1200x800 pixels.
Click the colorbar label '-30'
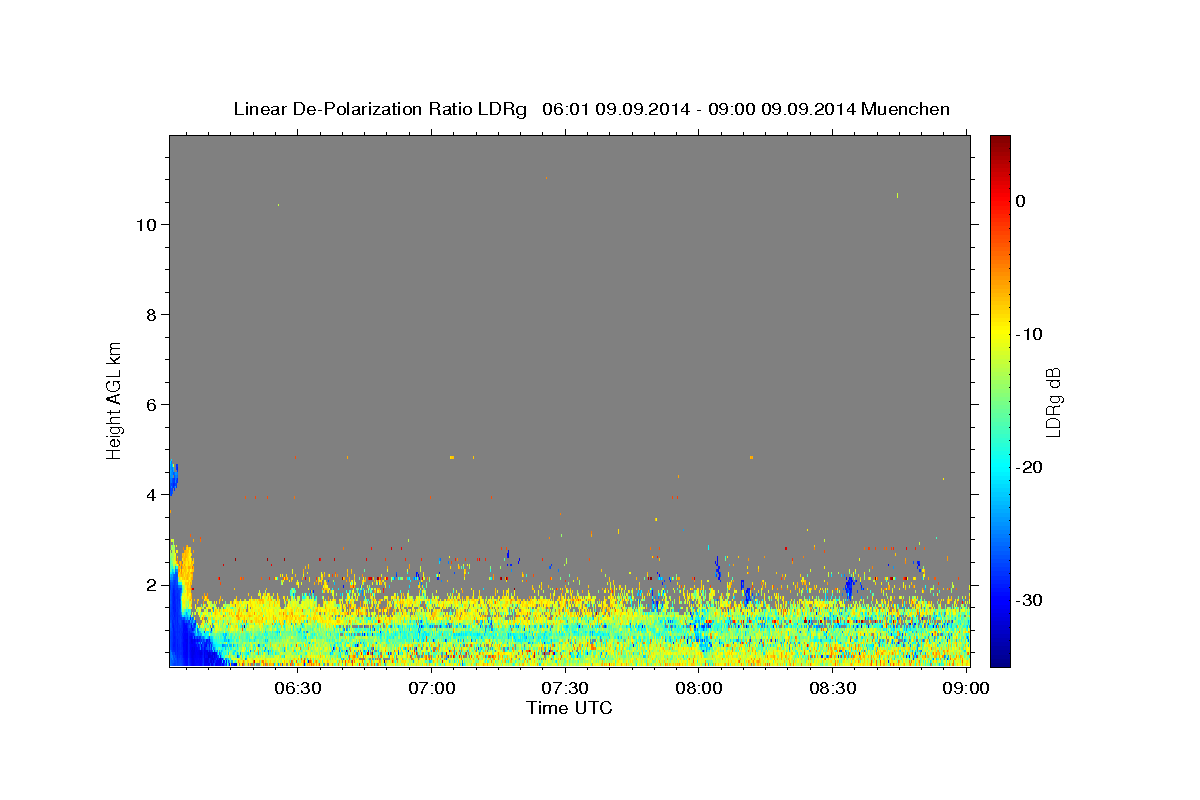[1030, 600]
